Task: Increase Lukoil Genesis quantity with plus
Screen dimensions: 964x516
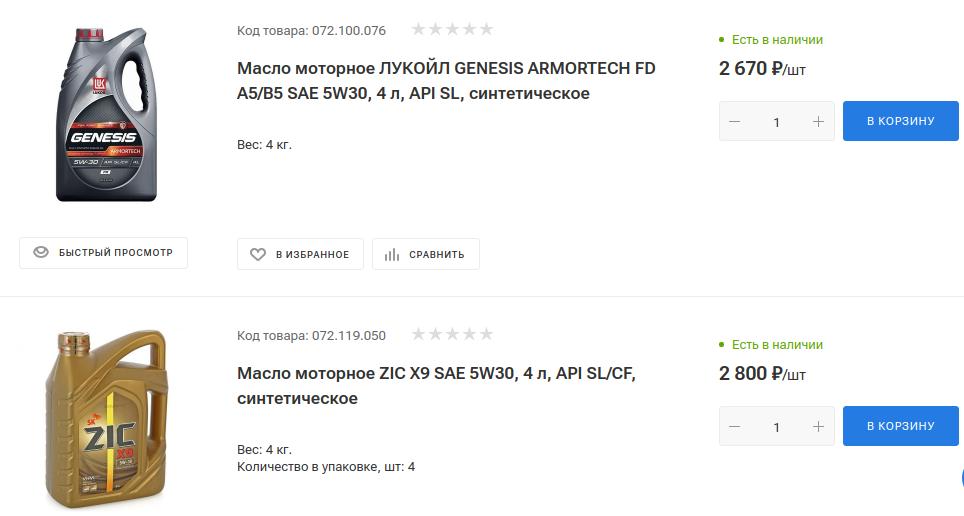Action: (x=819, y=122)
